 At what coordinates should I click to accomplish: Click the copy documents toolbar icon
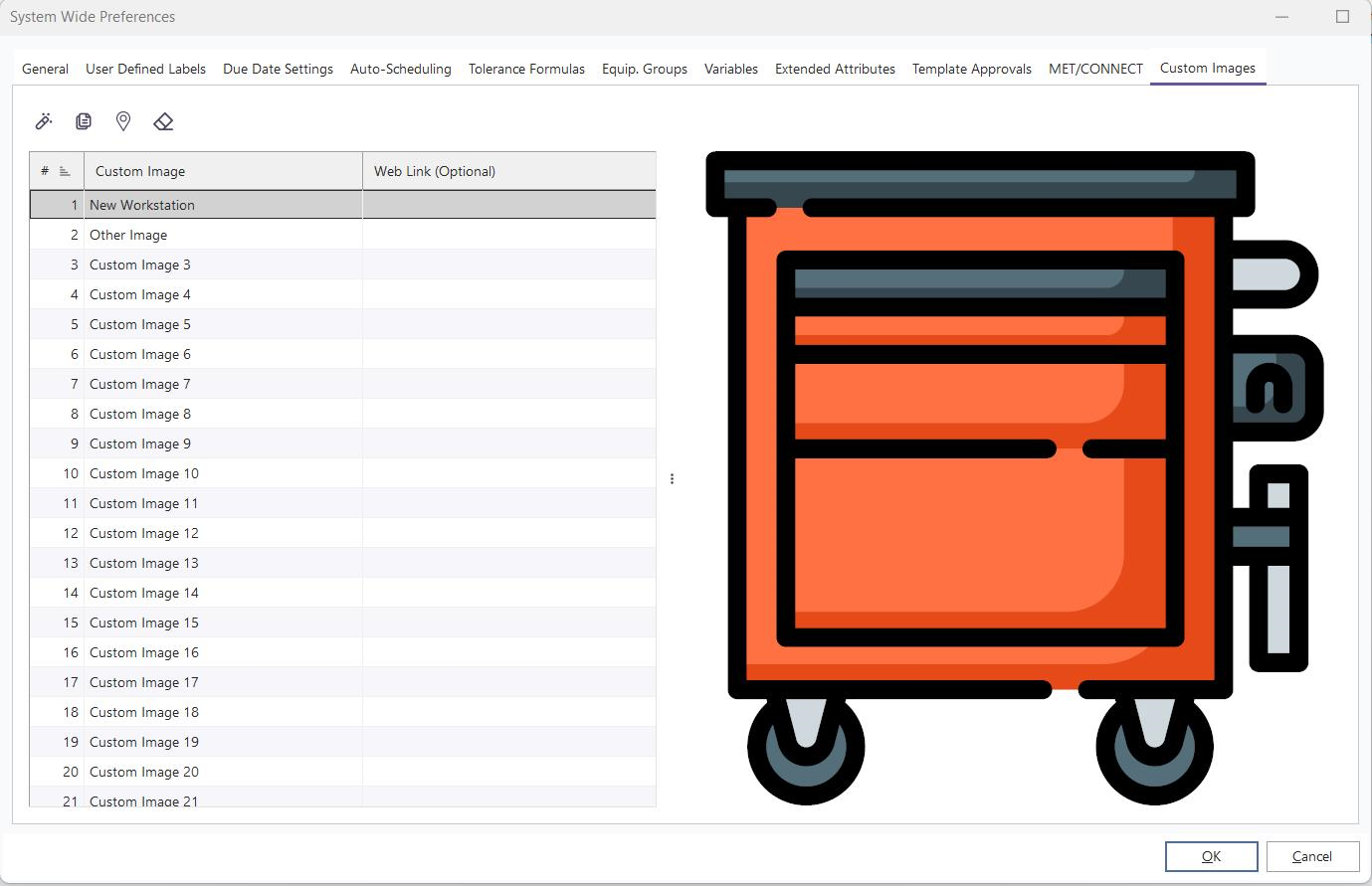click(84, 121)
